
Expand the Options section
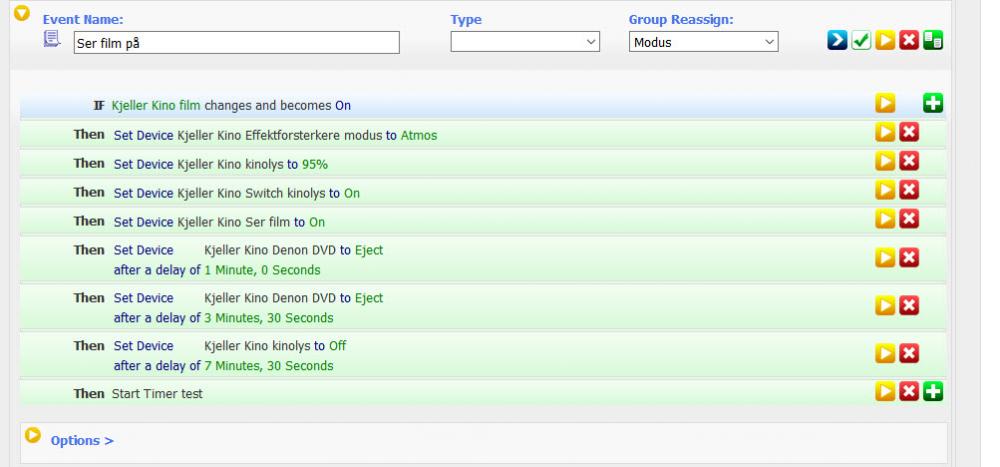(82, 440)
